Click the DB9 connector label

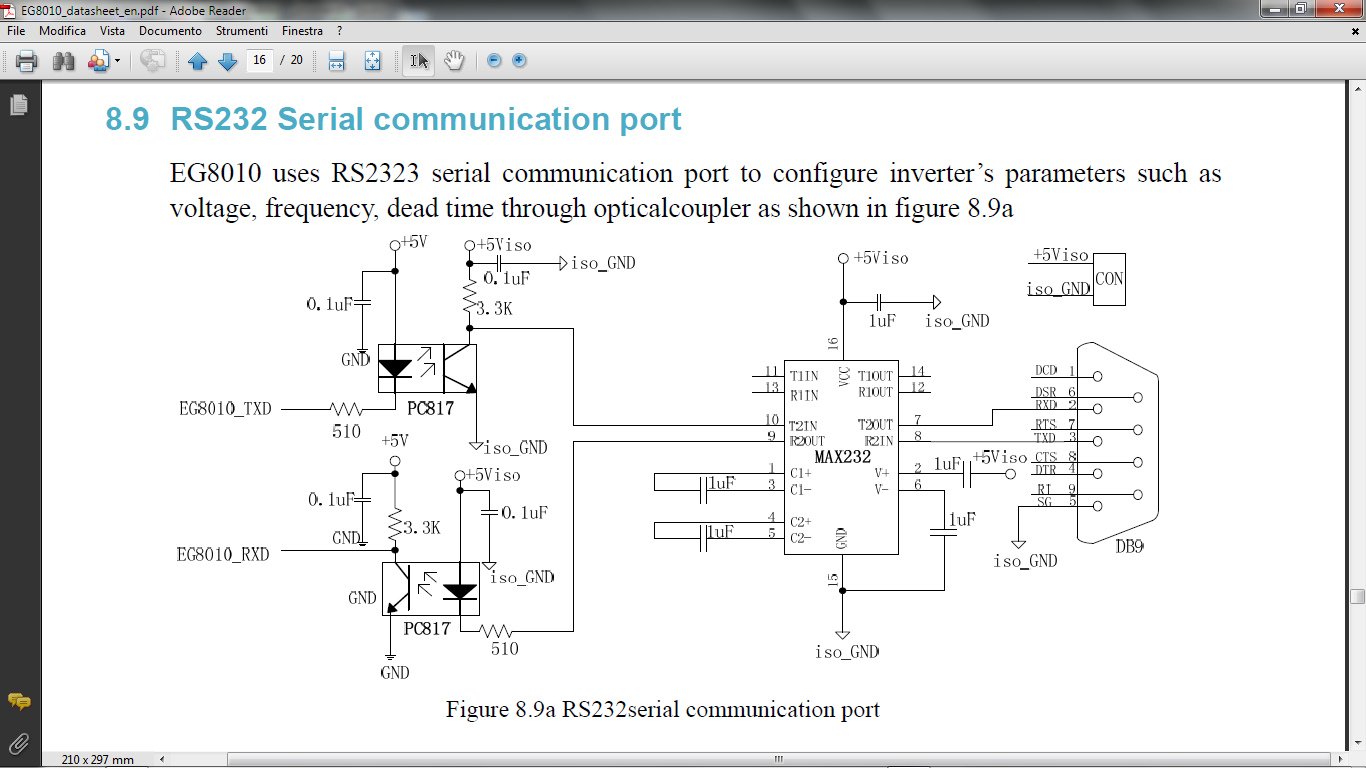[x=1130, y=548]
